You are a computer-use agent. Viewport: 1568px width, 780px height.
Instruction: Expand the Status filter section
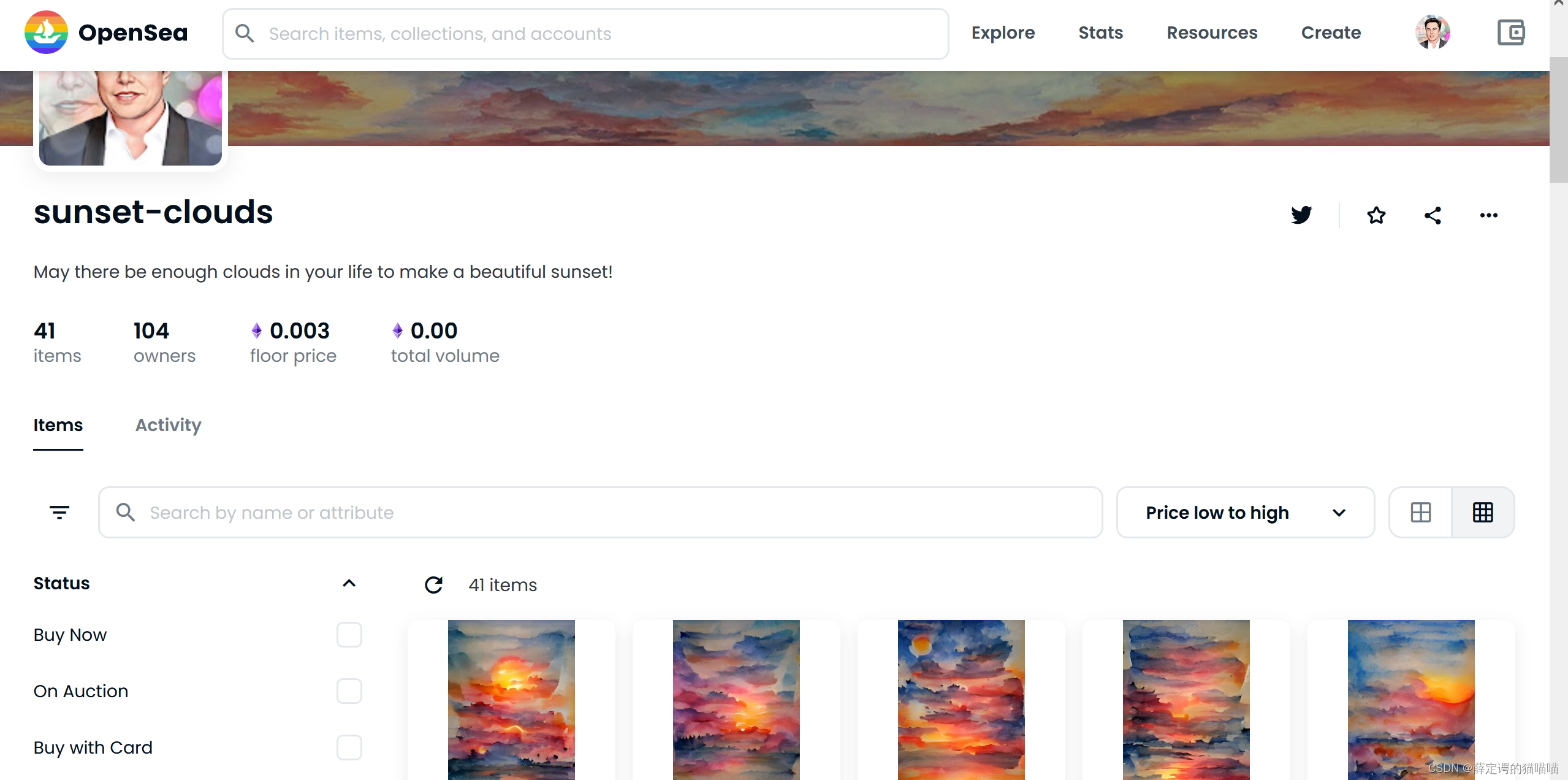tap(349, 582)
